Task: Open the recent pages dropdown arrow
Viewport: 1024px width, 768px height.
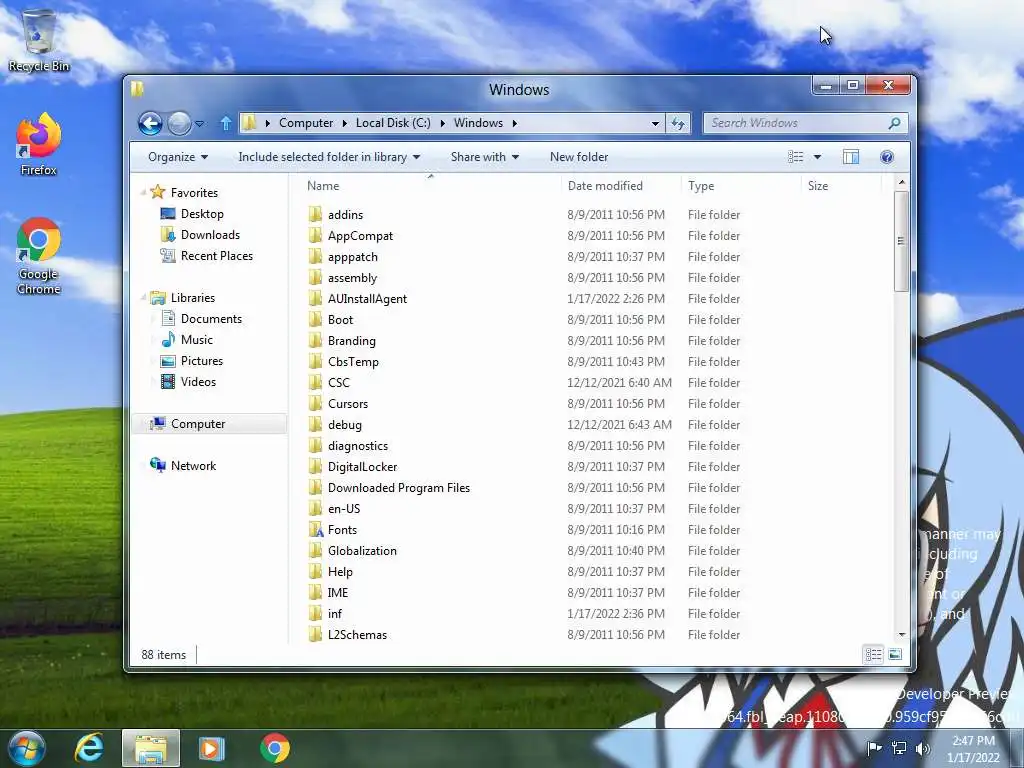Action: [200, 123]
